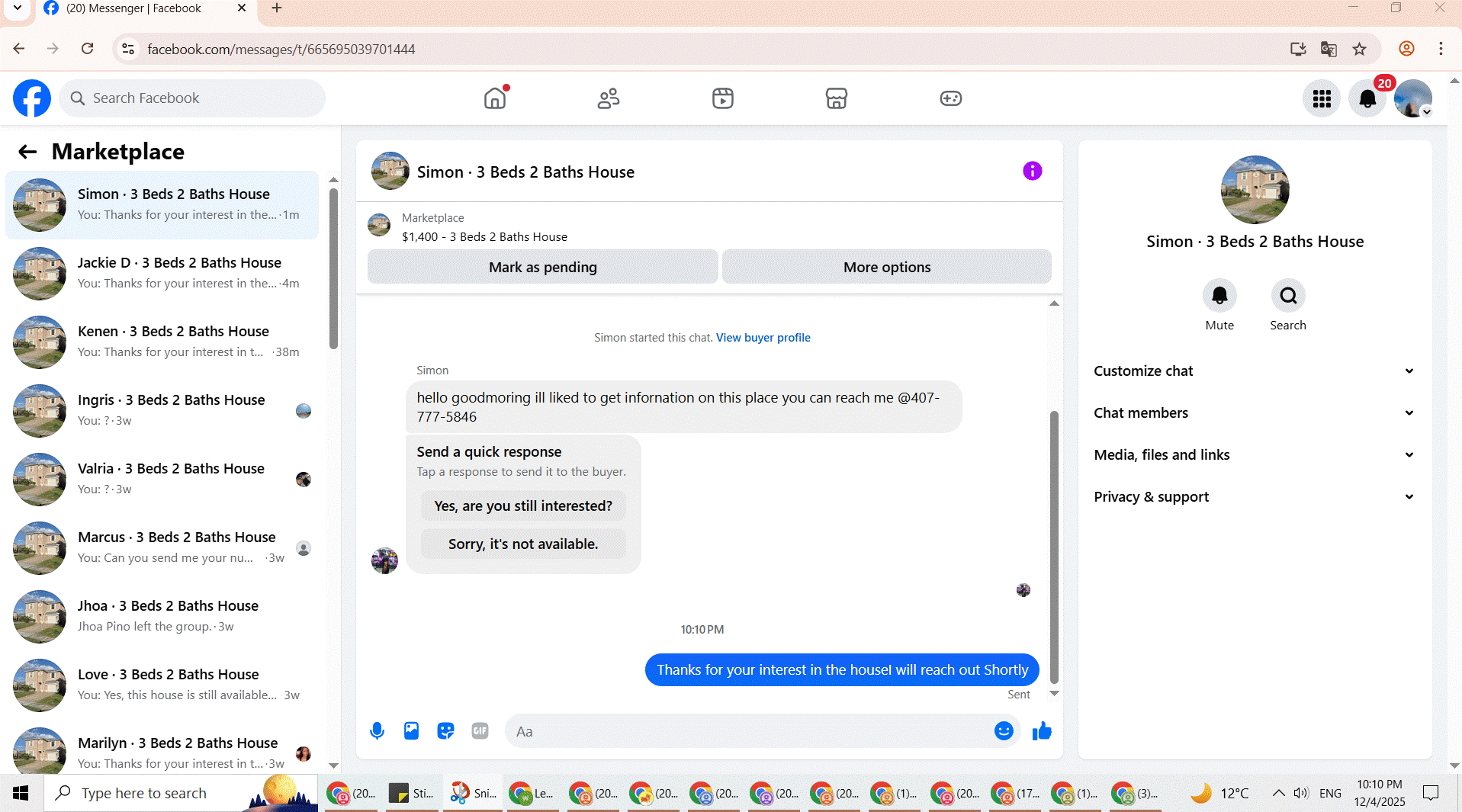Image resolution: width=1462 pixels, height=812 pixels.
Task: Click the voice clip microphone icon
Action: 377,731
